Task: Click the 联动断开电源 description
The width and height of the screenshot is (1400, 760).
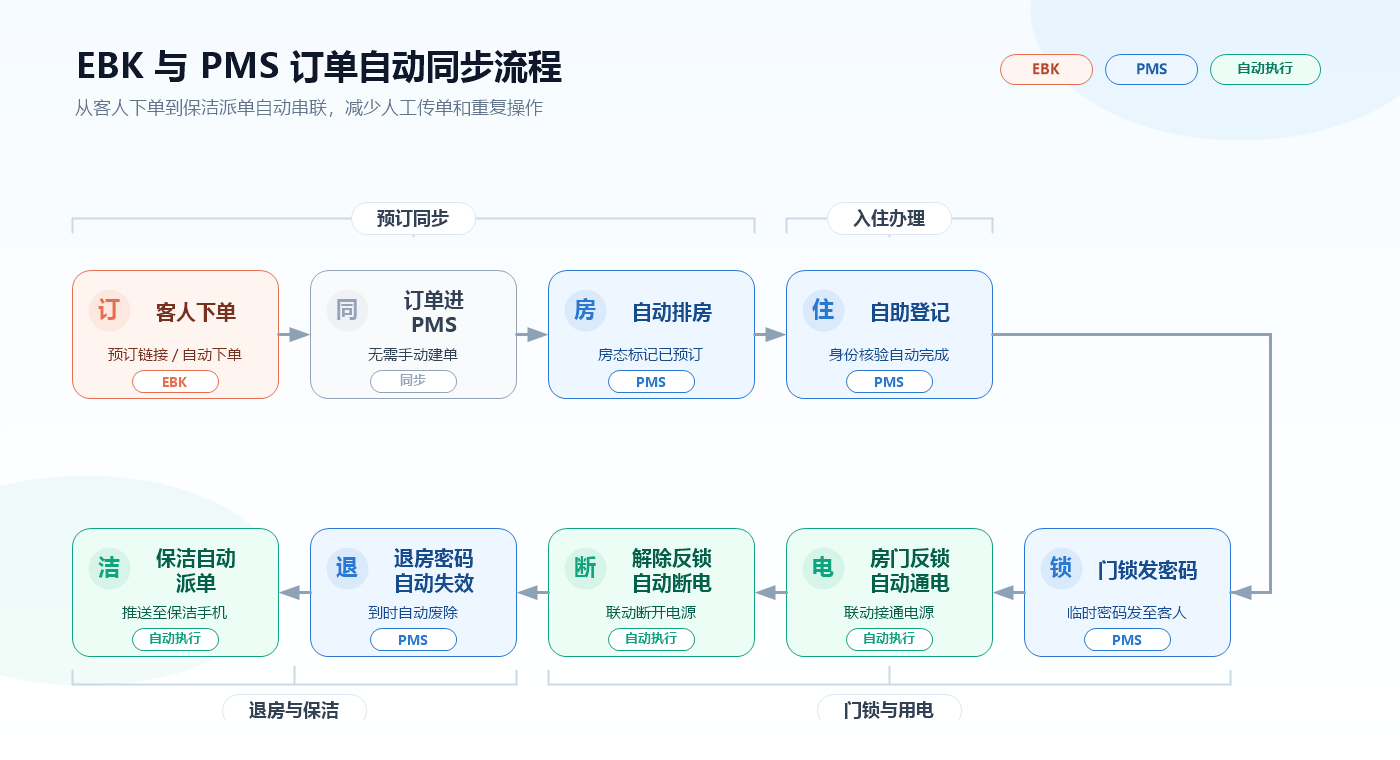Action: 651,612
